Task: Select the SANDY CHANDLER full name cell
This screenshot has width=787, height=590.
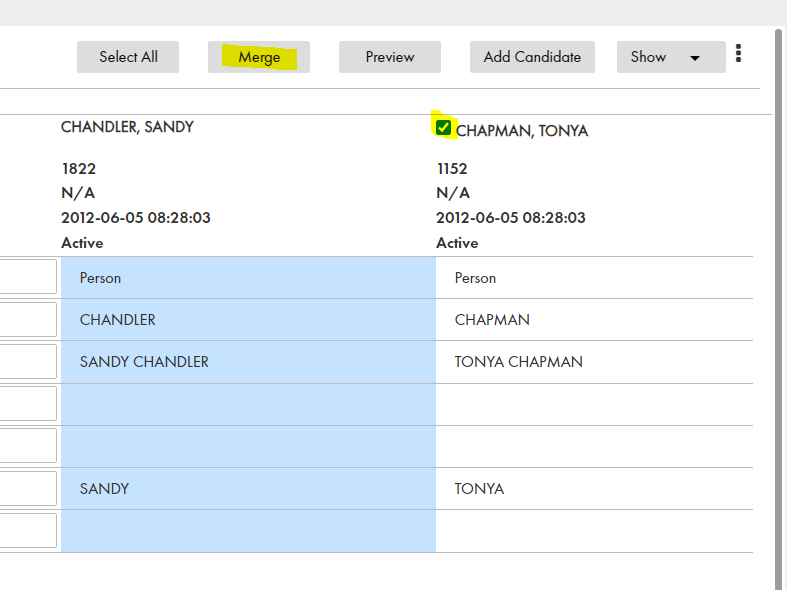Action: coord(248,362)
